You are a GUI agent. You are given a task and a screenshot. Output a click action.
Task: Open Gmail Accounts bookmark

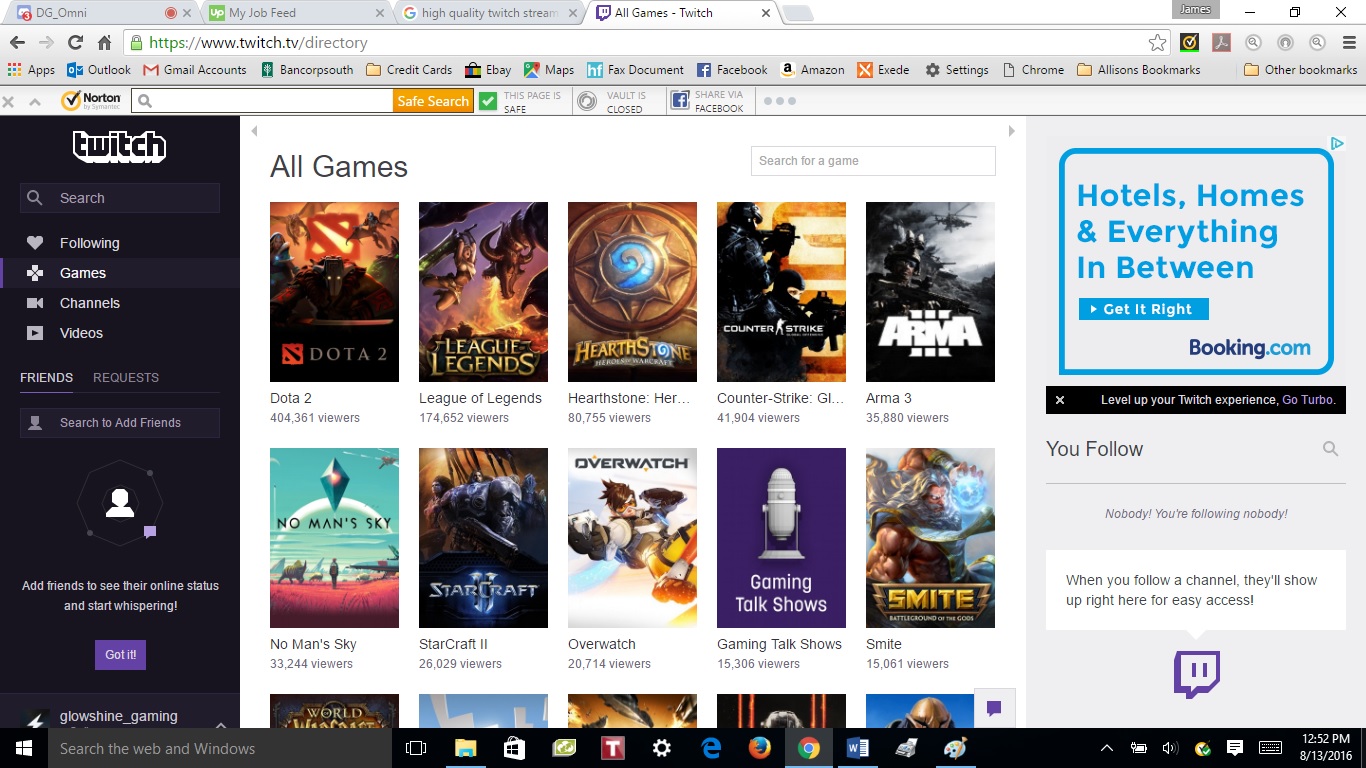tap(195, 70)
